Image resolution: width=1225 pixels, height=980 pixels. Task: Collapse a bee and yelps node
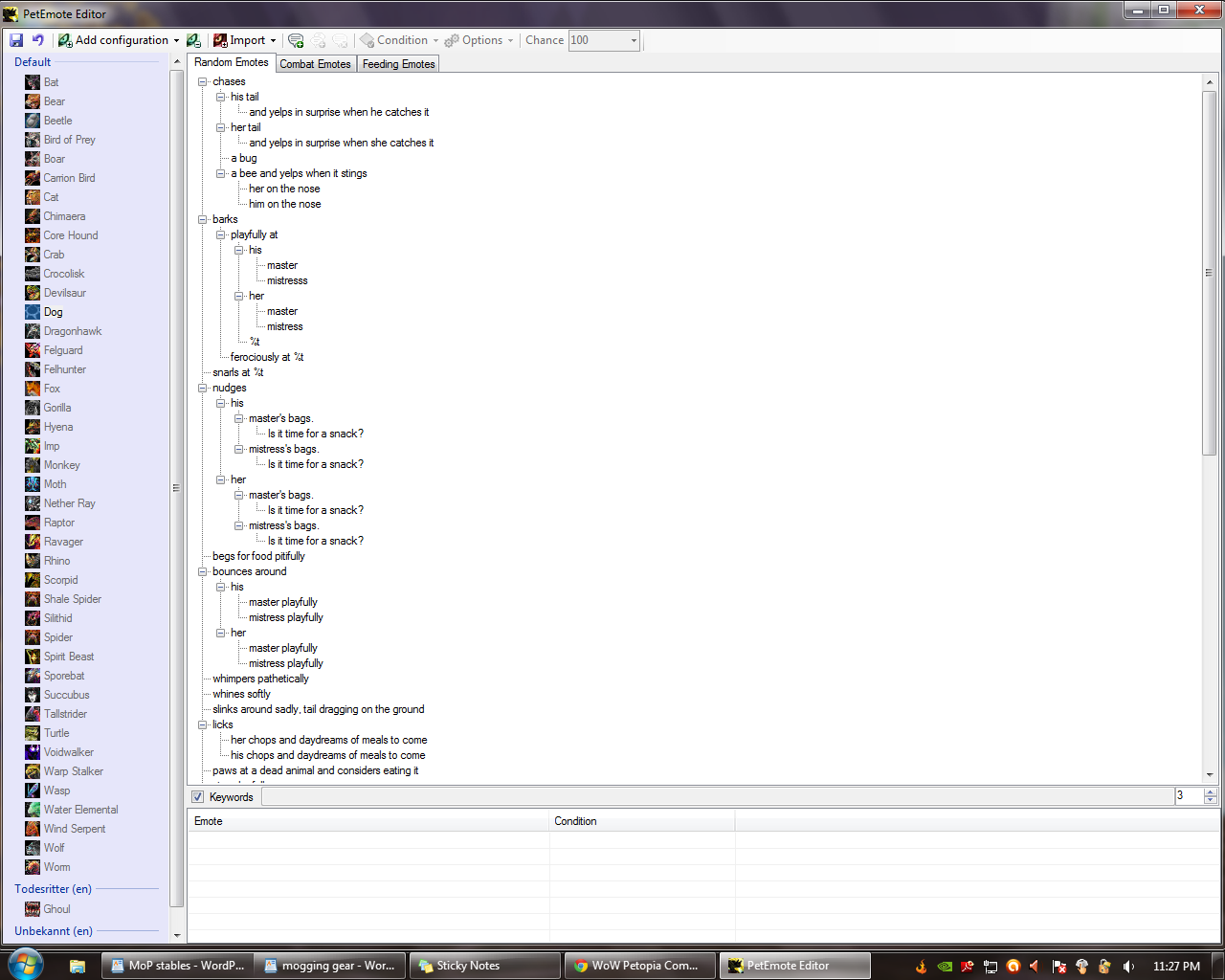pyautogui.click(x=221, y=173)
